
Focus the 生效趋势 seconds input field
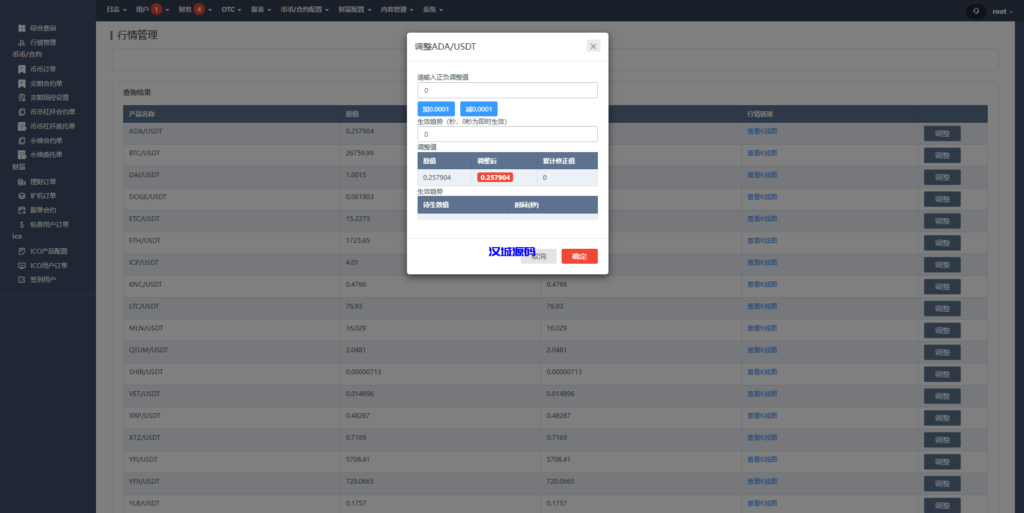[507, 134]
